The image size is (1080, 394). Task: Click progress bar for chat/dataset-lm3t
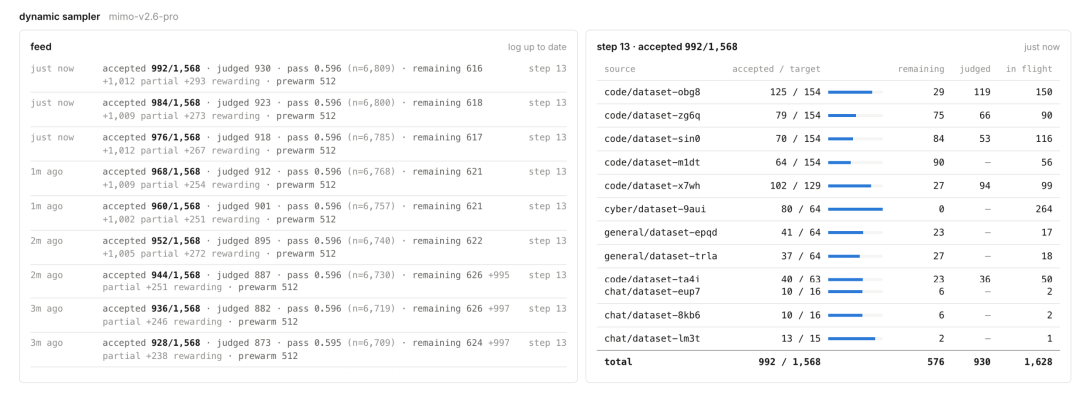[855, 338]
